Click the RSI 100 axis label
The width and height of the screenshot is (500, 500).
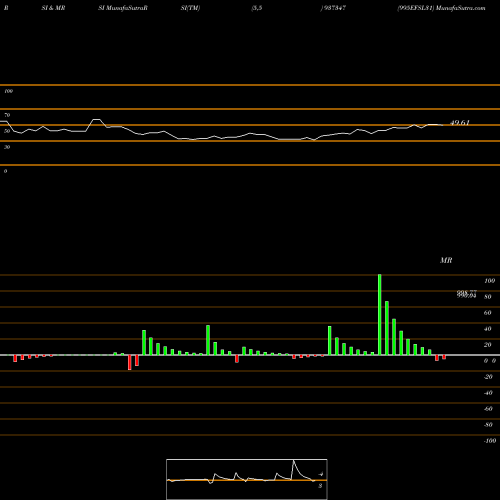8,91
